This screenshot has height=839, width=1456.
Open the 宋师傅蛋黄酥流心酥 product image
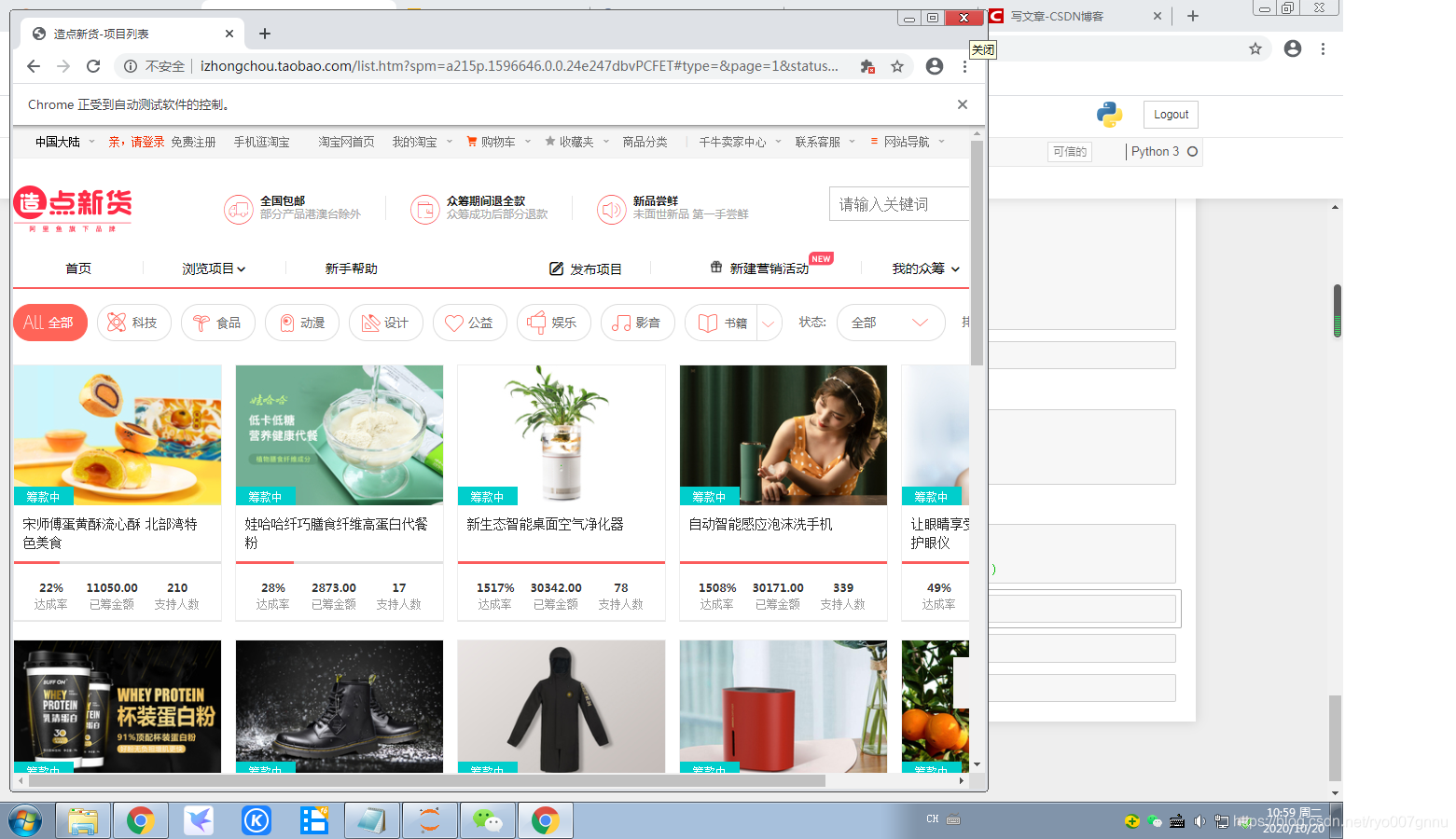118,435
